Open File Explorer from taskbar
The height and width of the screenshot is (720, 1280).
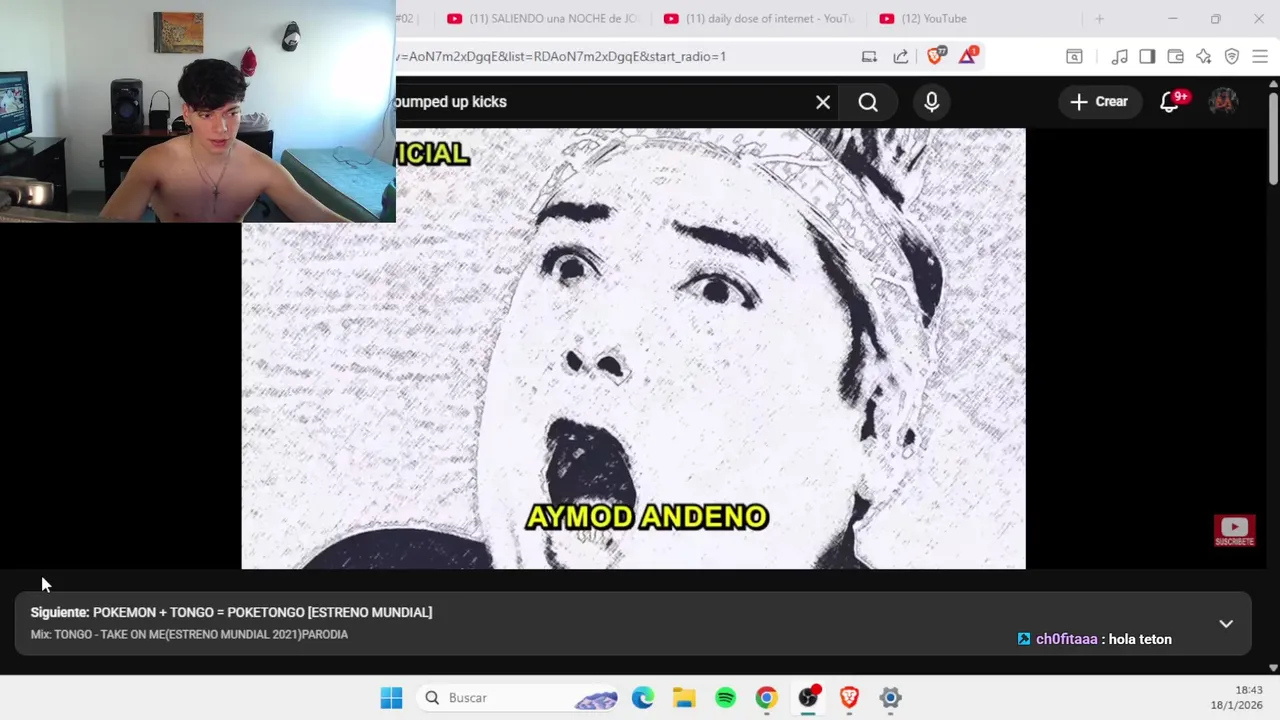[684, 698]
